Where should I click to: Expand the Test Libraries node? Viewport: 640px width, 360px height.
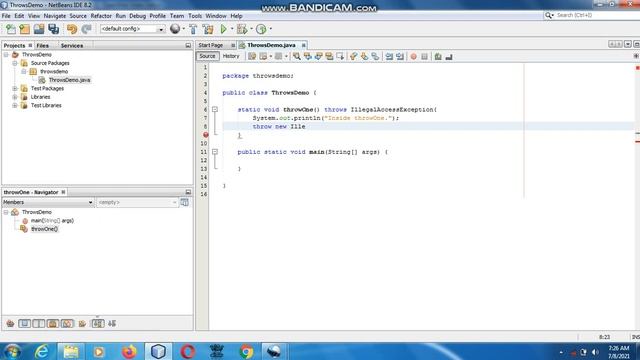pyautogui.click(x=15, y=105)
